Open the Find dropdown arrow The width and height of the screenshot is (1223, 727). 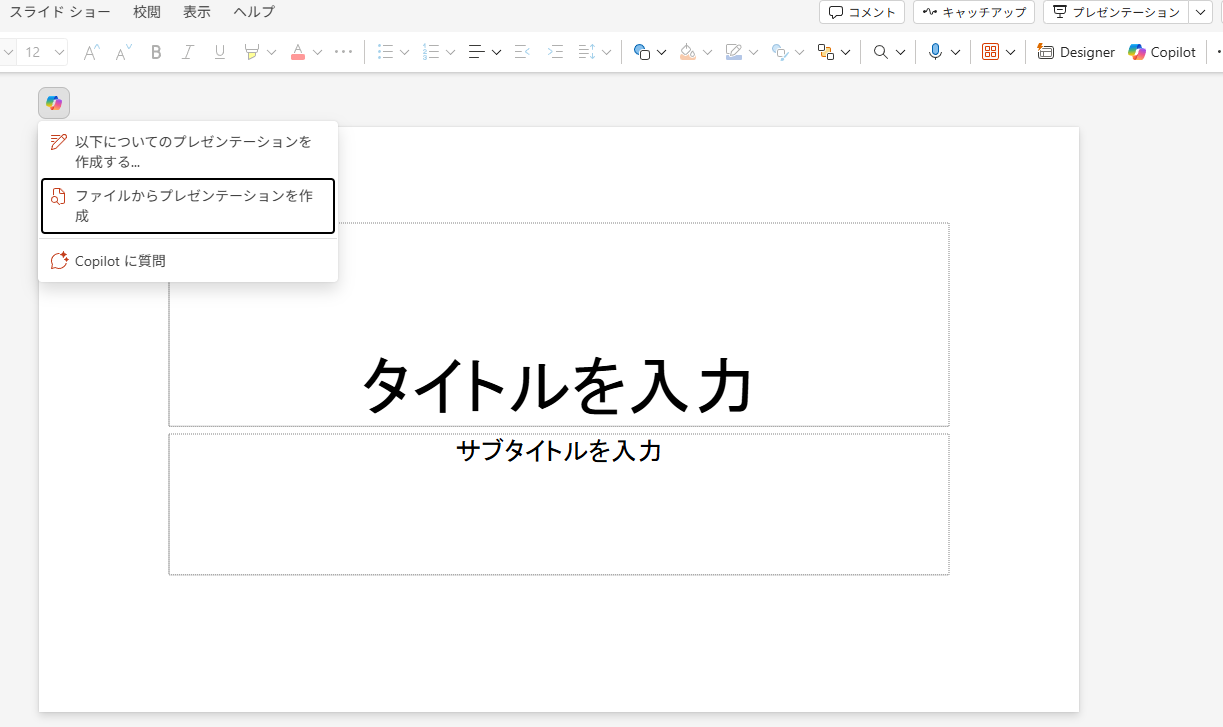point(900,52)
